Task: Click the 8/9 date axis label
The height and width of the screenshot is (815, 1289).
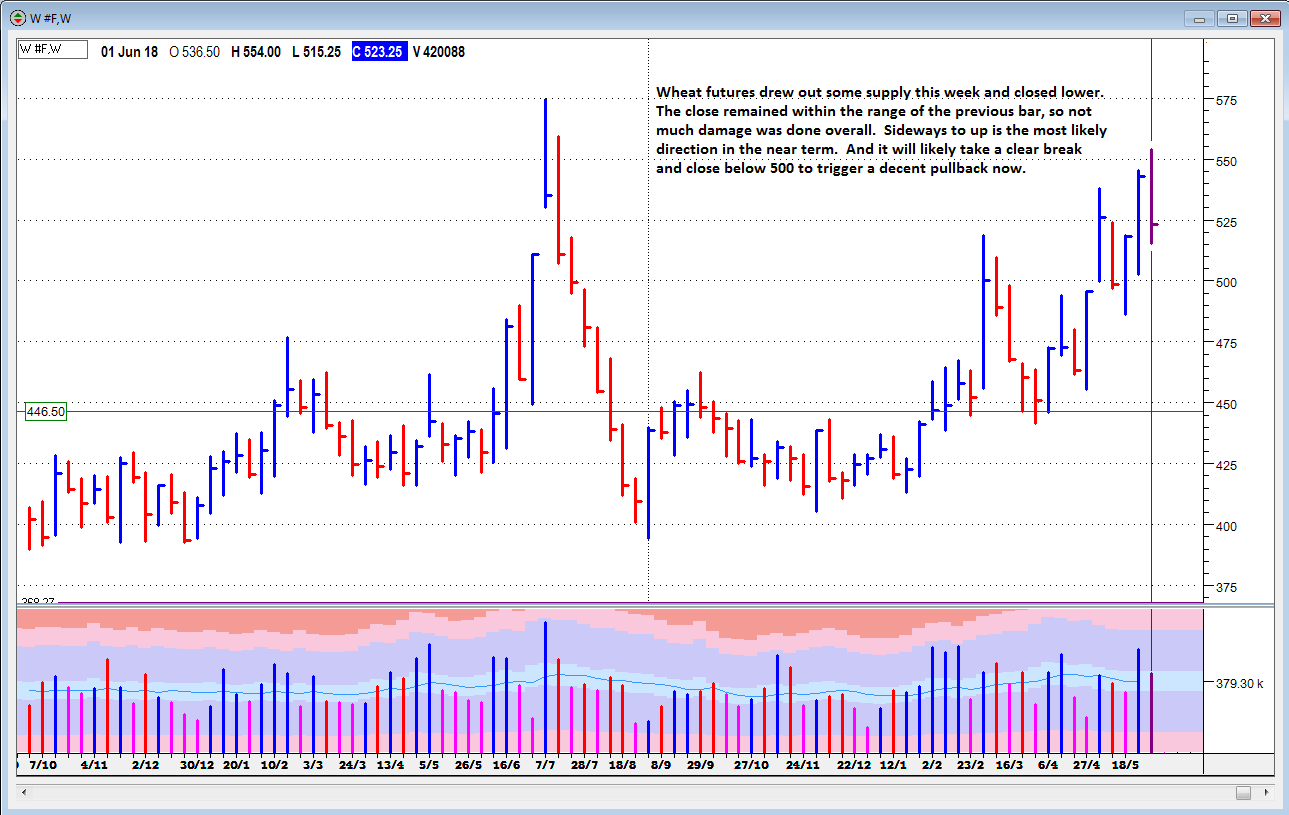Action: pyautogui.click(x=660, y=765)
